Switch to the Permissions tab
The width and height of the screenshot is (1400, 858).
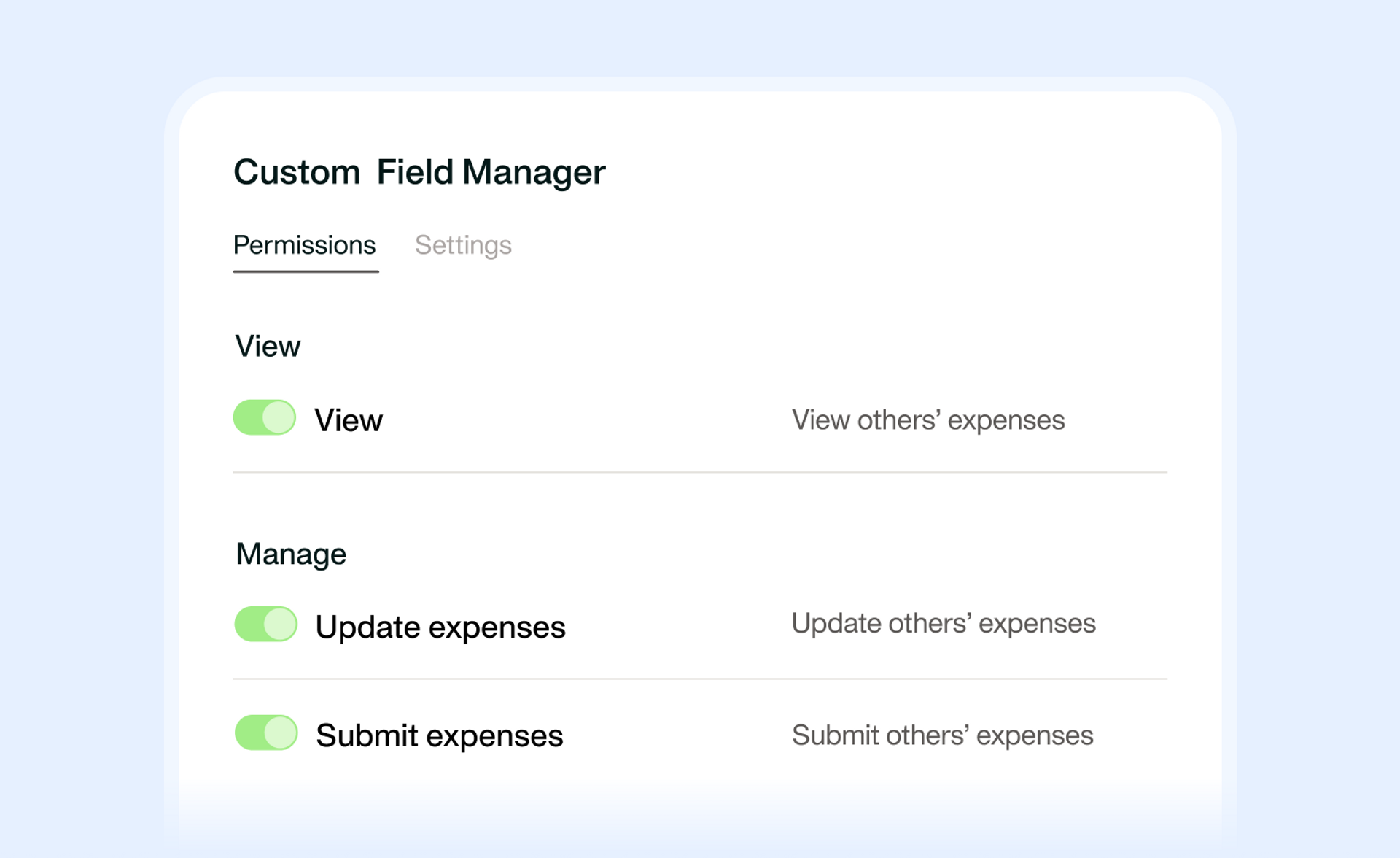coord(305,245)
